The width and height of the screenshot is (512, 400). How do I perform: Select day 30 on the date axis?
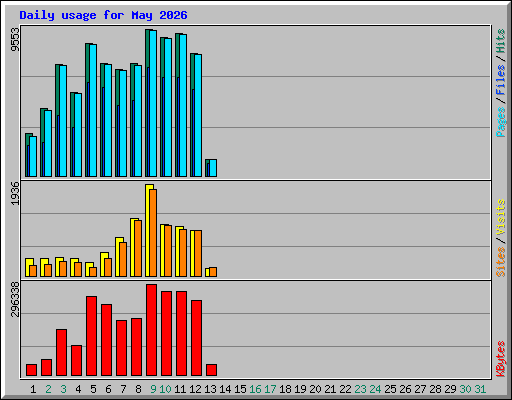click(465, 389)
